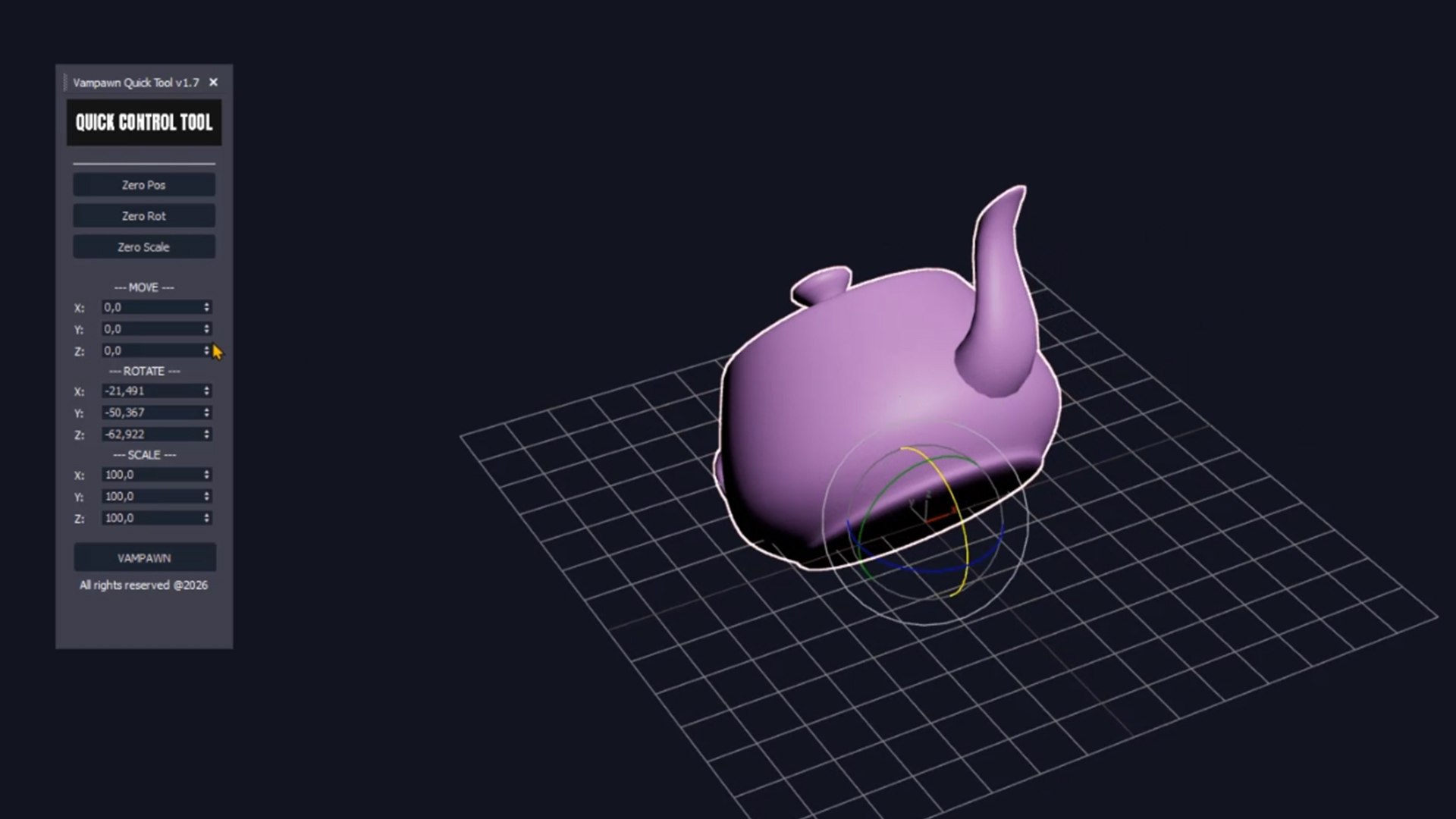
Task: Select the Rotate X field showing -21,491
Action: coord(152,391)
